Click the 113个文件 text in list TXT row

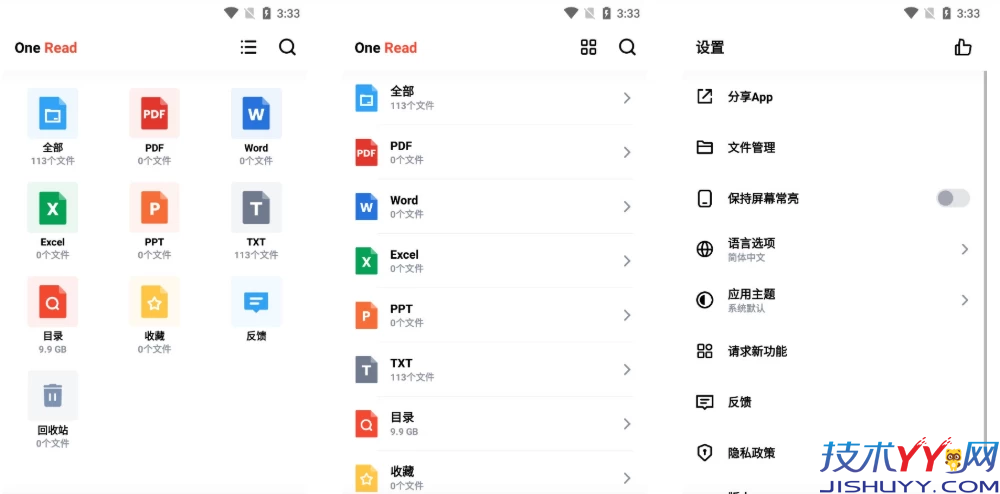pos(412,377)
